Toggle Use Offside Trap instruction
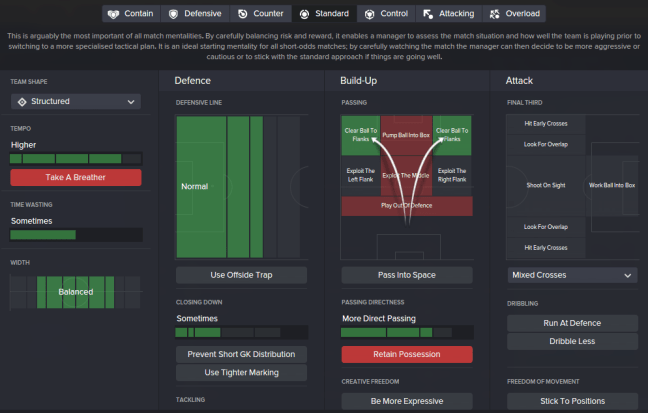Image resolution: width=648 pixels, height=413 pixels. coord(241,275)
